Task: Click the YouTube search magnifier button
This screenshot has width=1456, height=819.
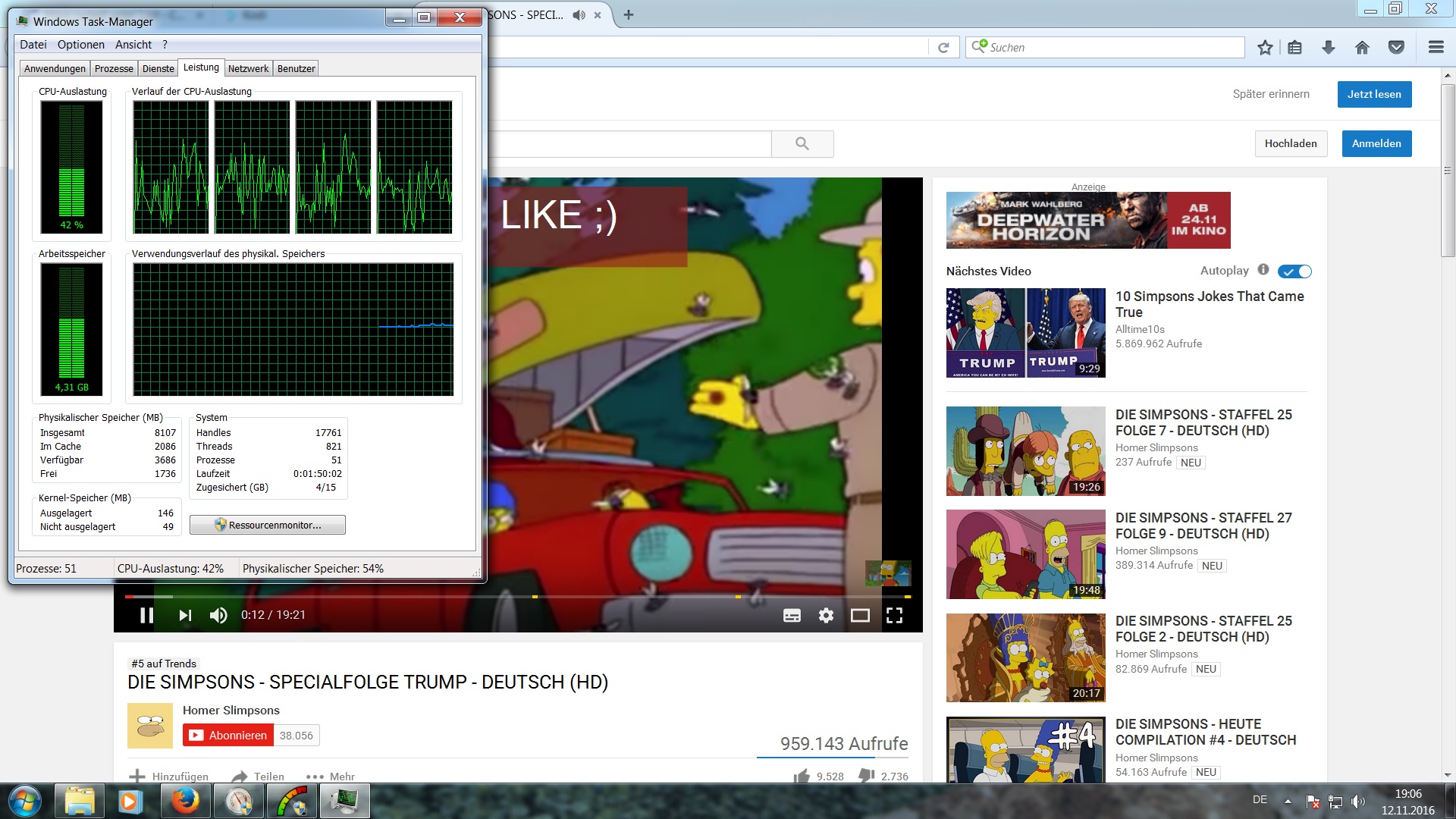Action: 802,143
